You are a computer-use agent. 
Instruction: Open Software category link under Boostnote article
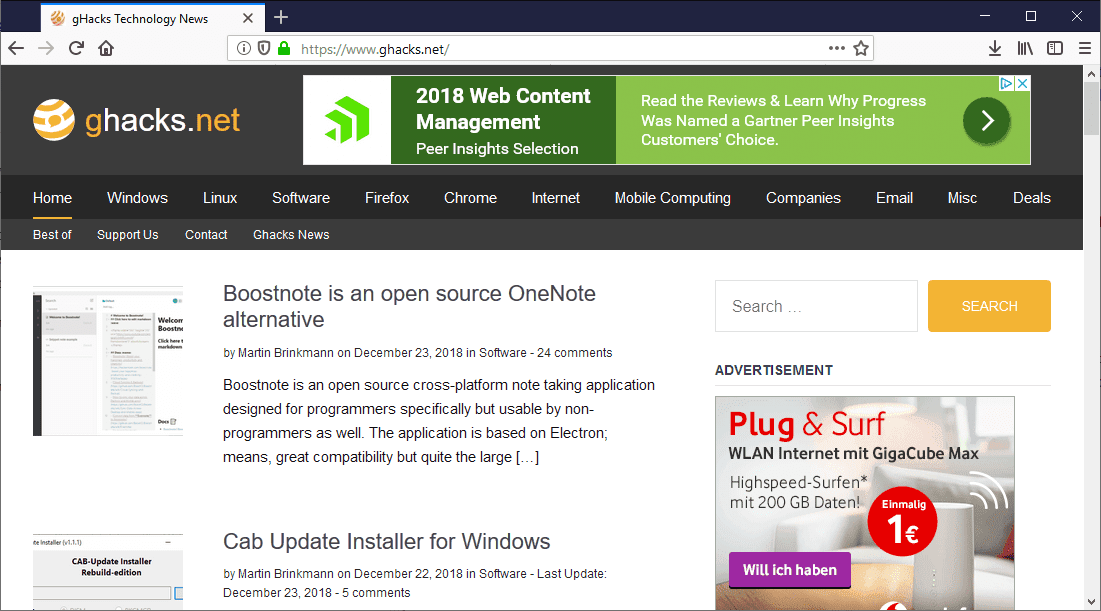[x=503, y=353]
